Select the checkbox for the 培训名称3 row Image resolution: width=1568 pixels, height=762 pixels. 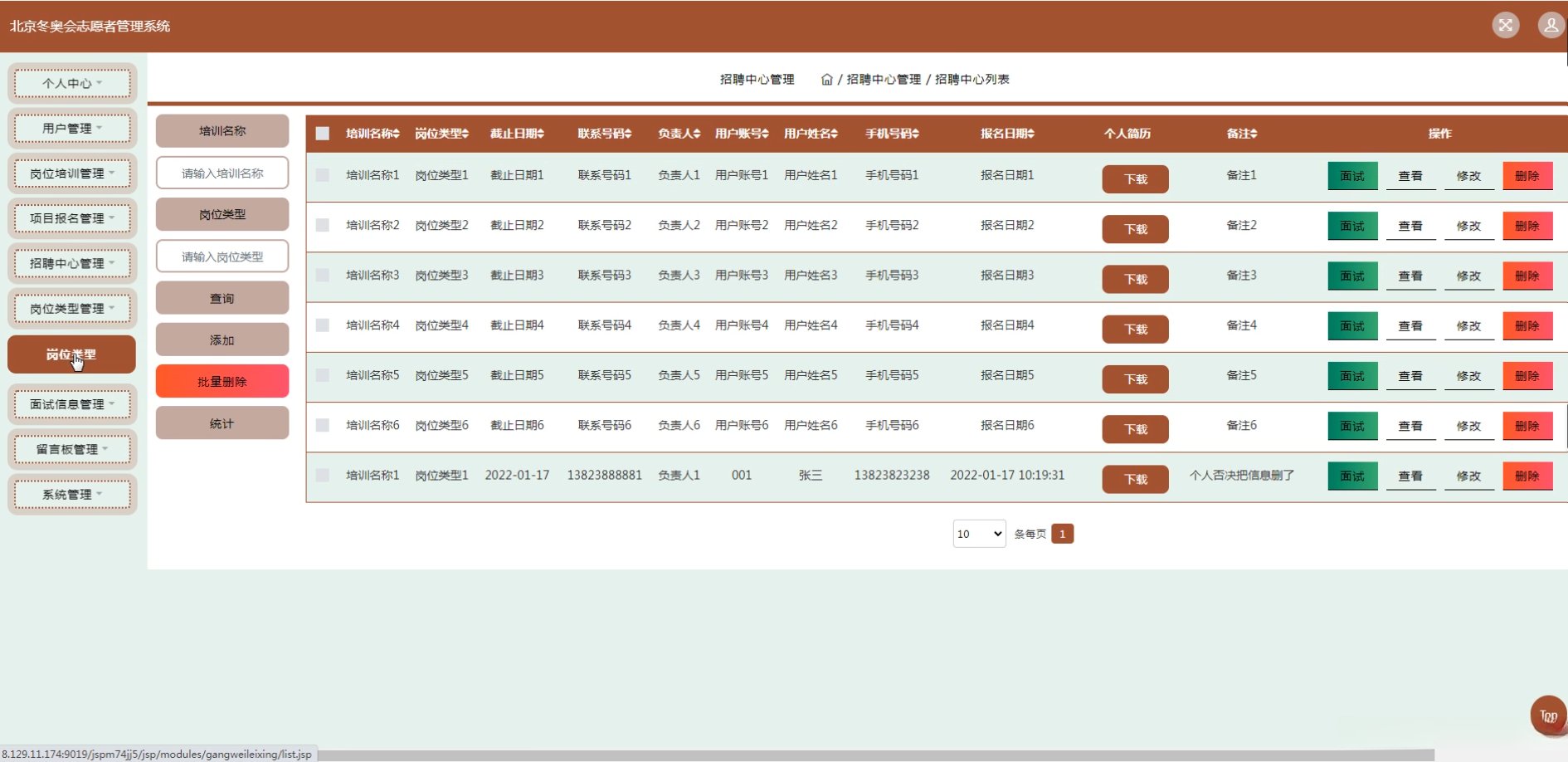tap(323, 275)
